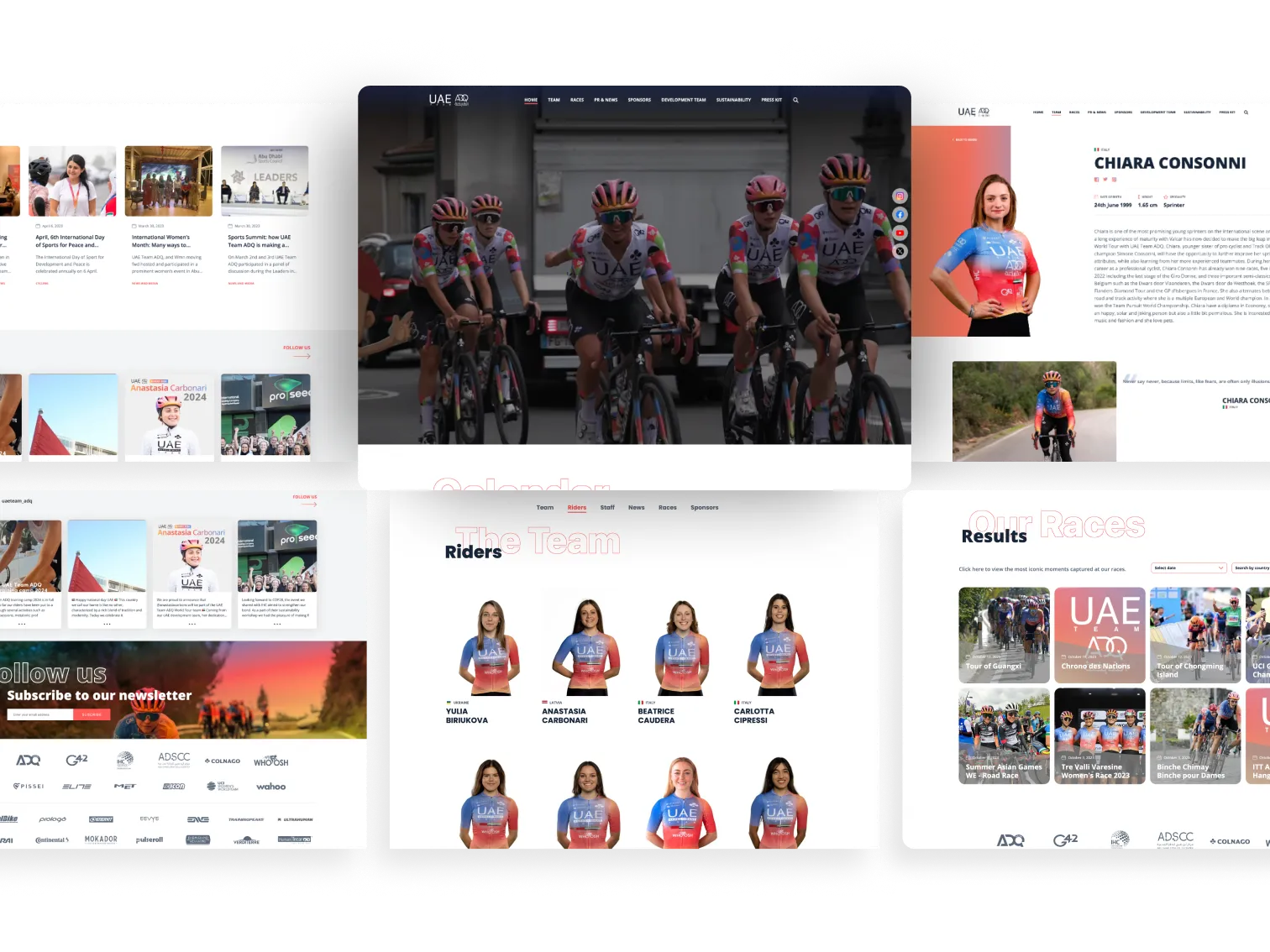Screen dimensions: 1270x952
Task: Click the Facebook icon under Chiara Consonni's name
Action: click(x=1096, y=179)
